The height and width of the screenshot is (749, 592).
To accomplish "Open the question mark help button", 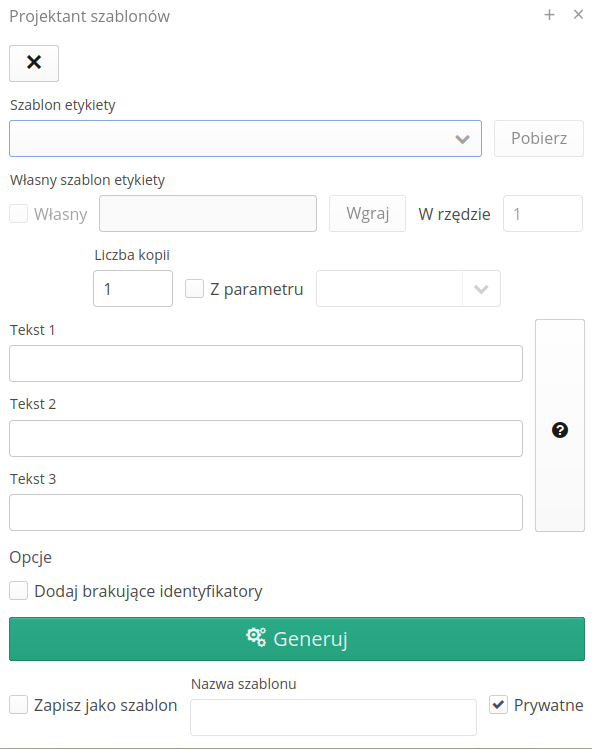I will coord(560,426).
